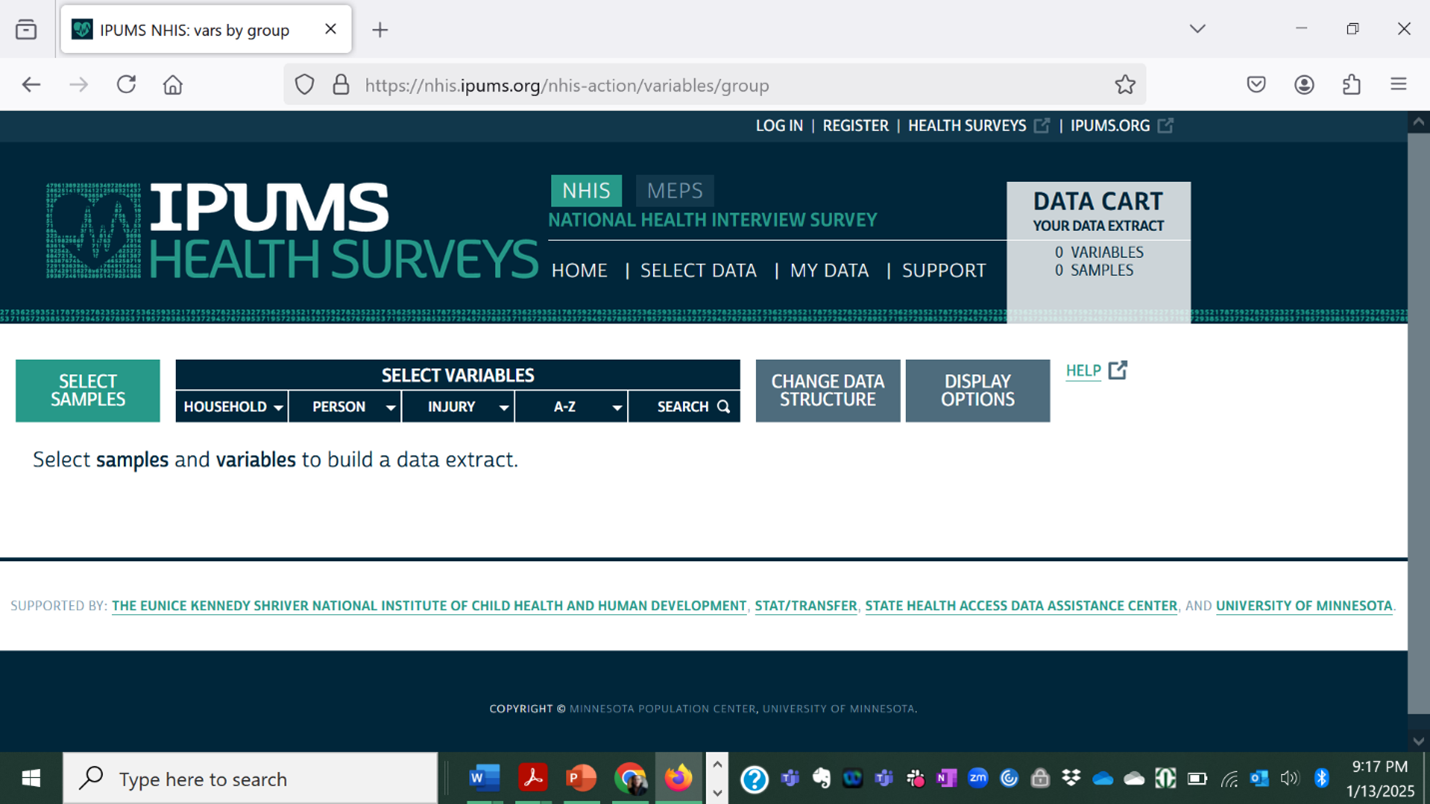The image size is (1430, 804).
Task: Switch to the NHIS tab
Action: pyautogui.click(x=586, y=190)
